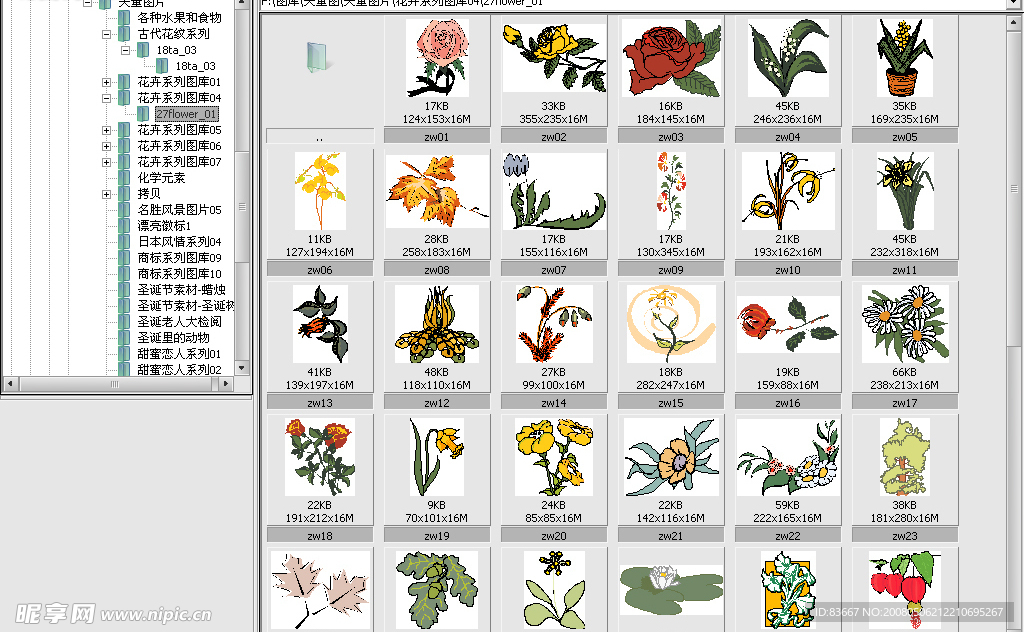Viewport: 1024px width, 632px height.
Task: Click the folder tree scroll left arrow
Action: (10, 383)
